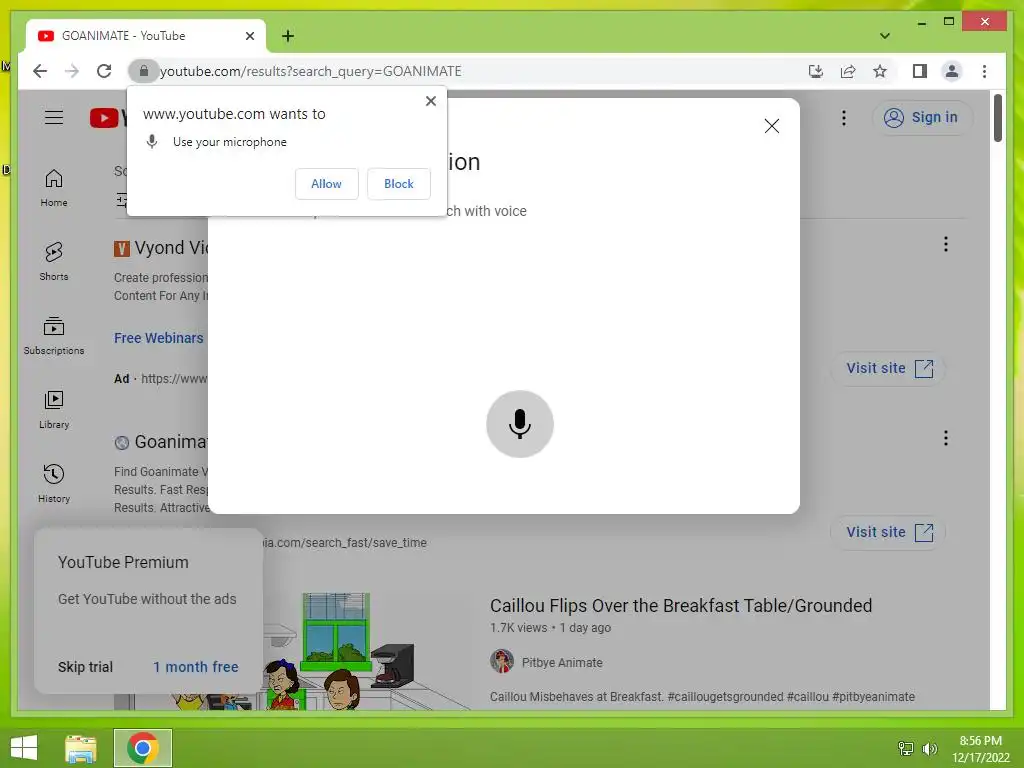The image size is (1024, 768).
Task: Click the Sign in button
Action: [921, 118]
